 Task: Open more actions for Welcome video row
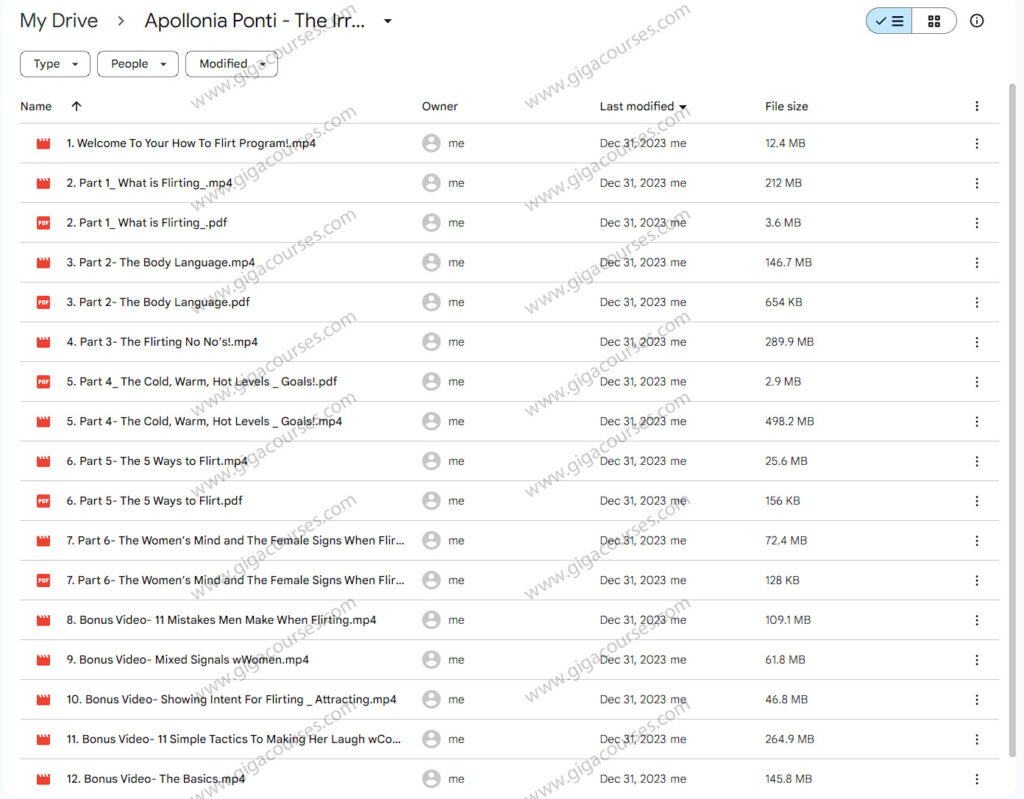point(976,144)
